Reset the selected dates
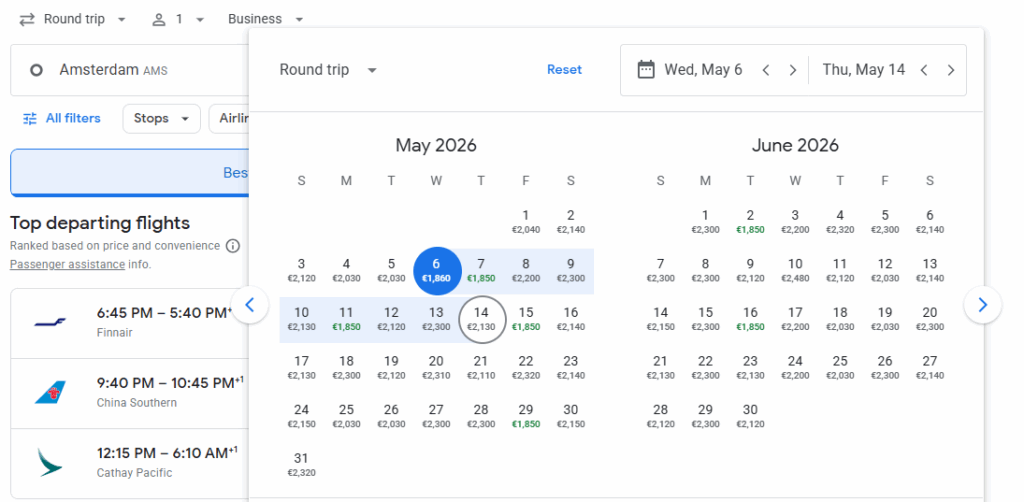This screenshot has height=502, width=1024. pos(564,70)
